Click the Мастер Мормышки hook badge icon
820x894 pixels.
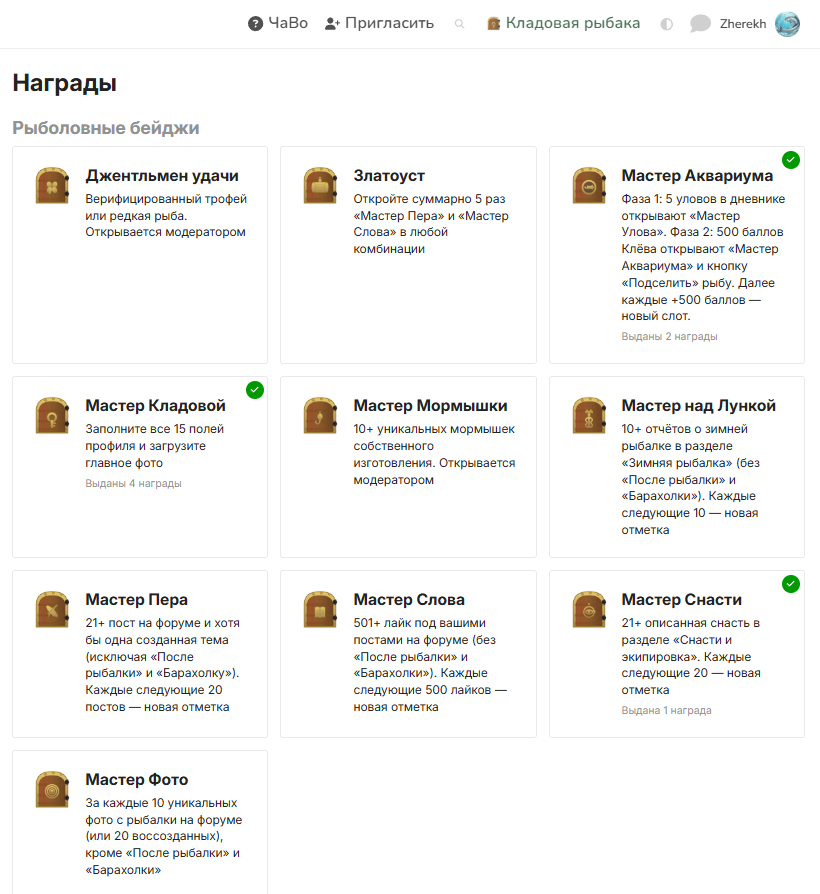pyautogui.click(x=320, y=416)
